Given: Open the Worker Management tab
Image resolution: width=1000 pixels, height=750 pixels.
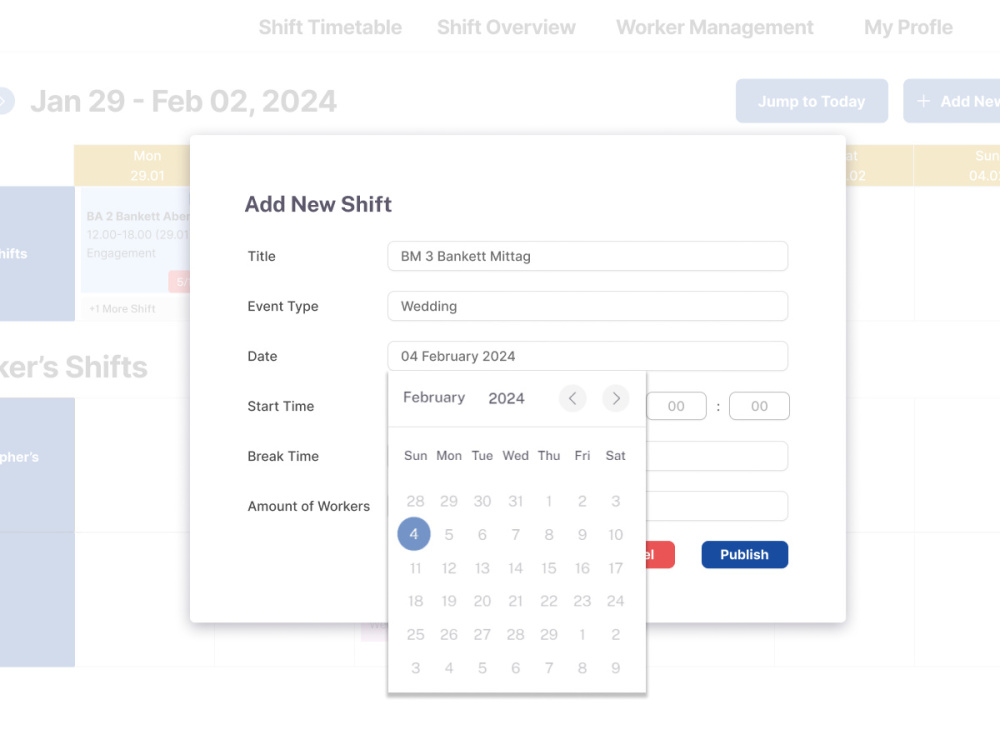Looking at the screenshot, I should tap(714, 27).
